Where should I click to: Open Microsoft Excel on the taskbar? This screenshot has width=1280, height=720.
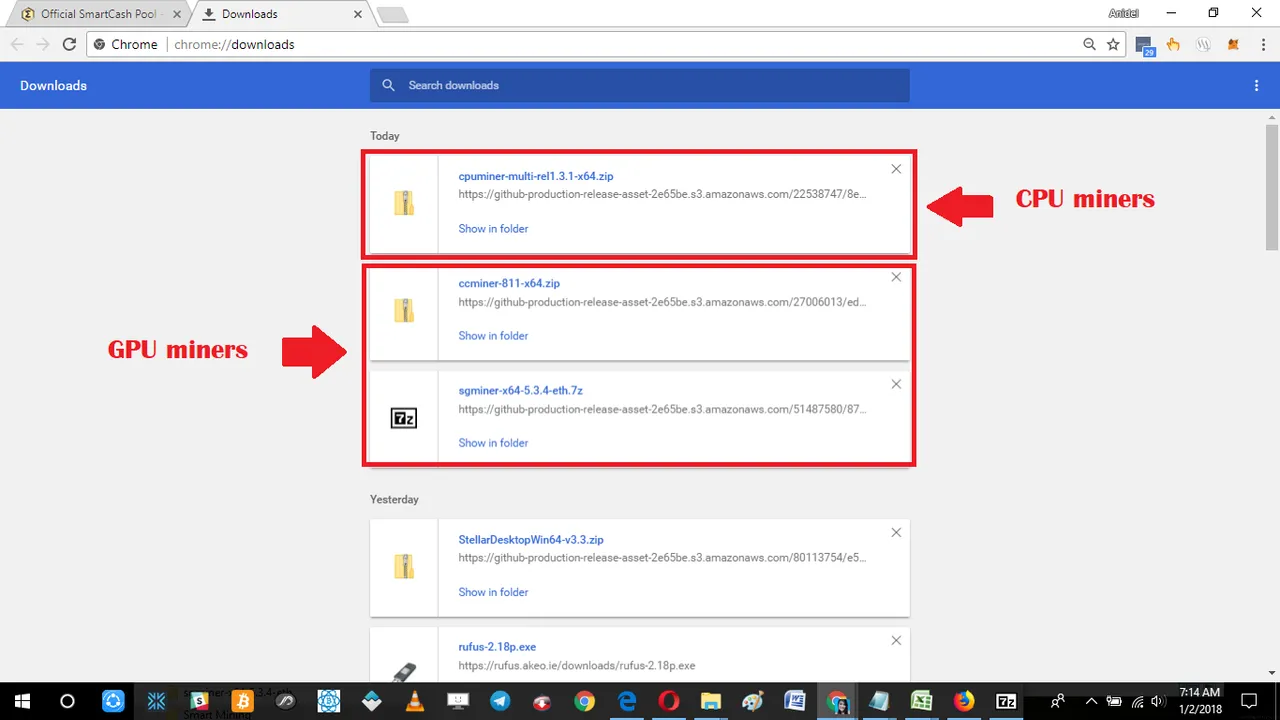point(921,701)
